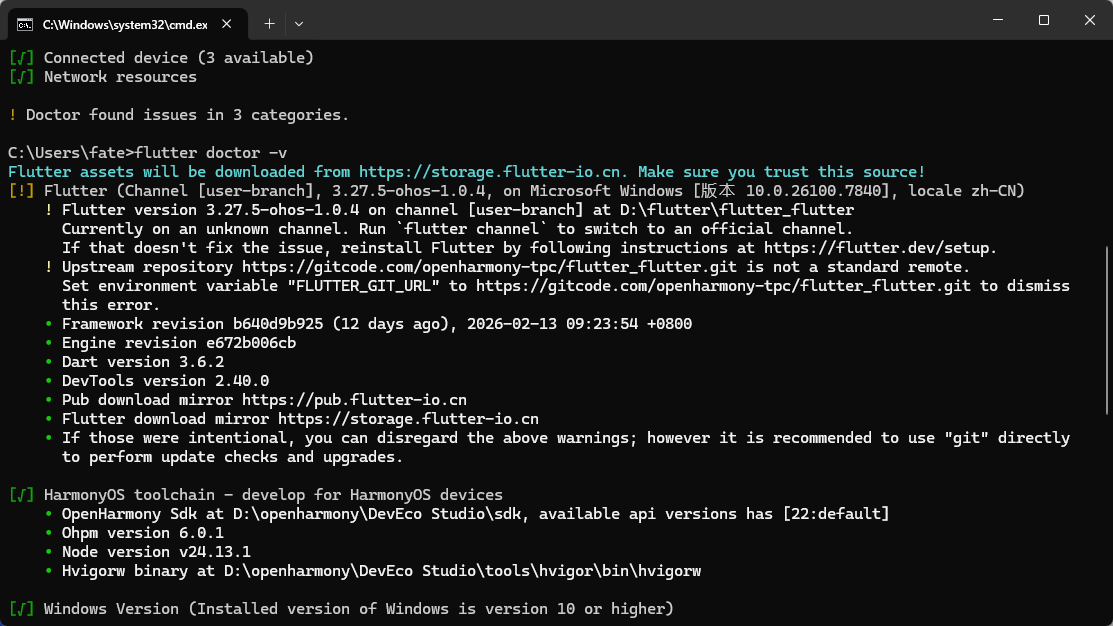Minimize the terminal window
The image size is (1113, 626).
(x=998, y=20)
